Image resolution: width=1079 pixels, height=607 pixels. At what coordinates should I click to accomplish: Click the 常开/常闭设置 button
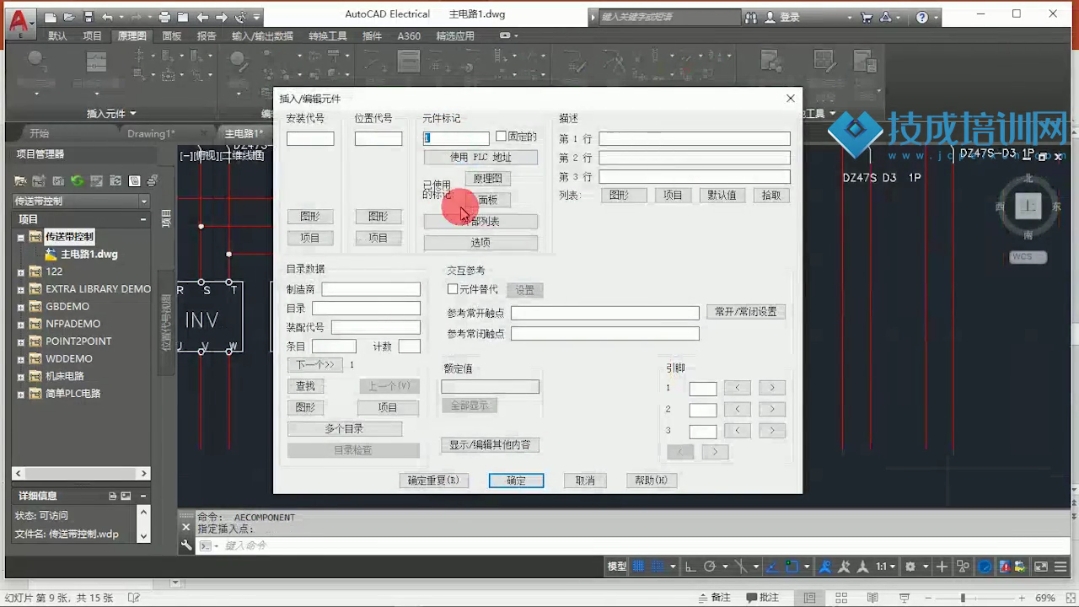coord(745,312)
